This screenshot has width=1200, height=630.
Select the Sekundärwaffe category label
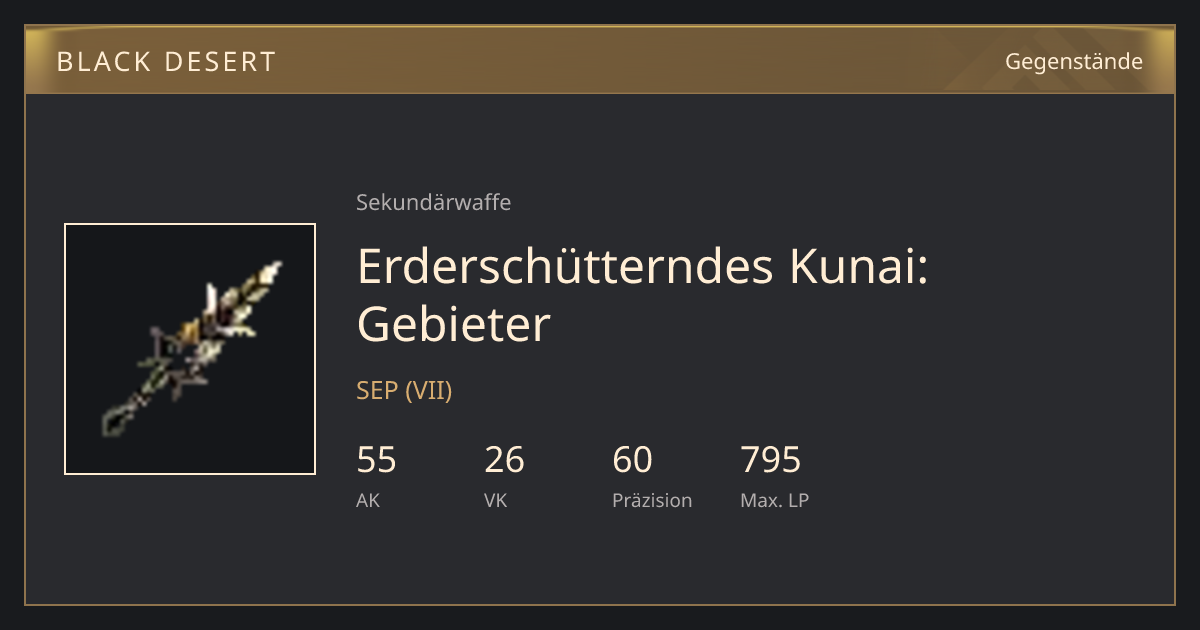[x=433, y=202]
